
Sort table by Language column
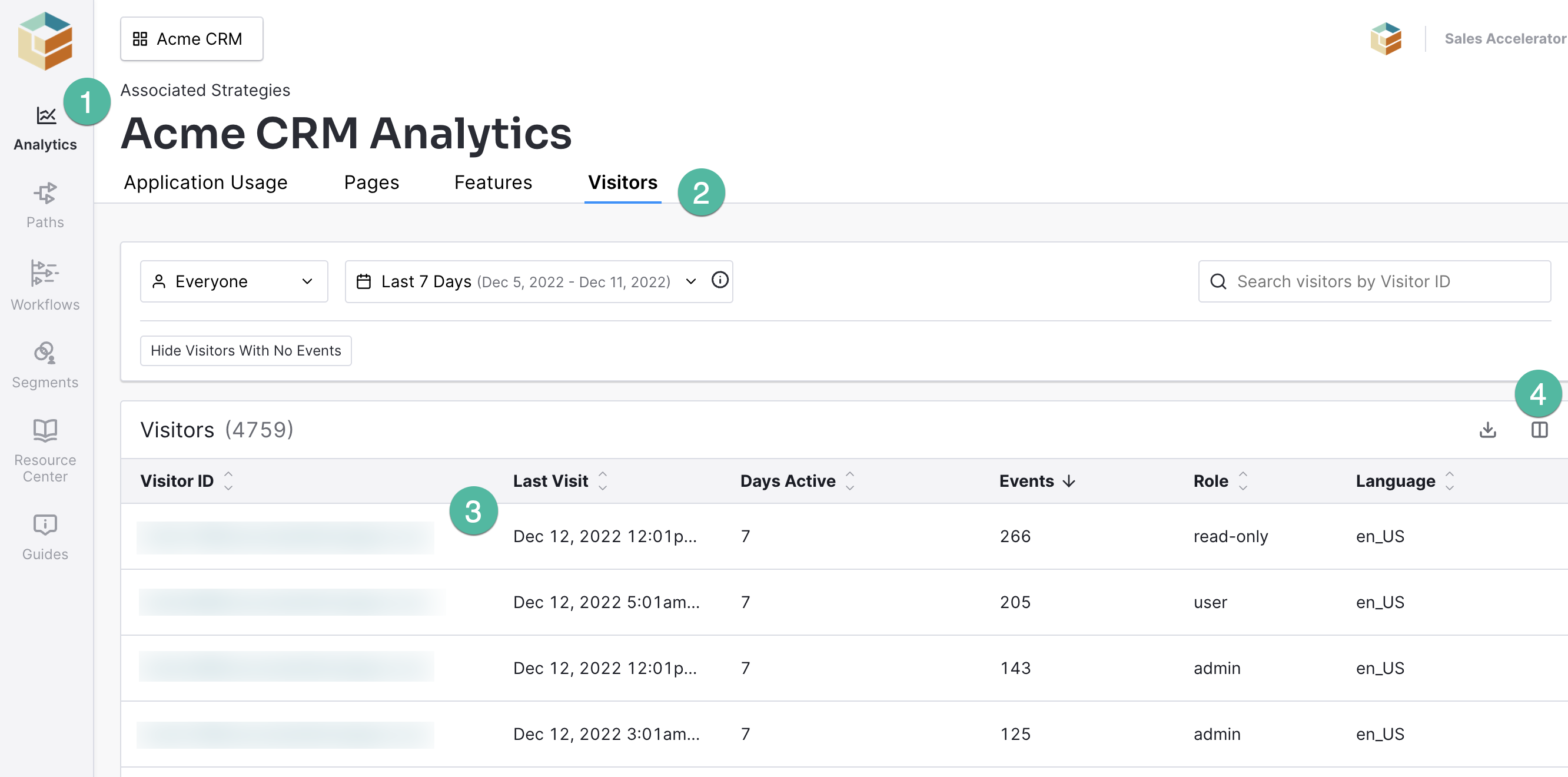(x=1405, y=481)
